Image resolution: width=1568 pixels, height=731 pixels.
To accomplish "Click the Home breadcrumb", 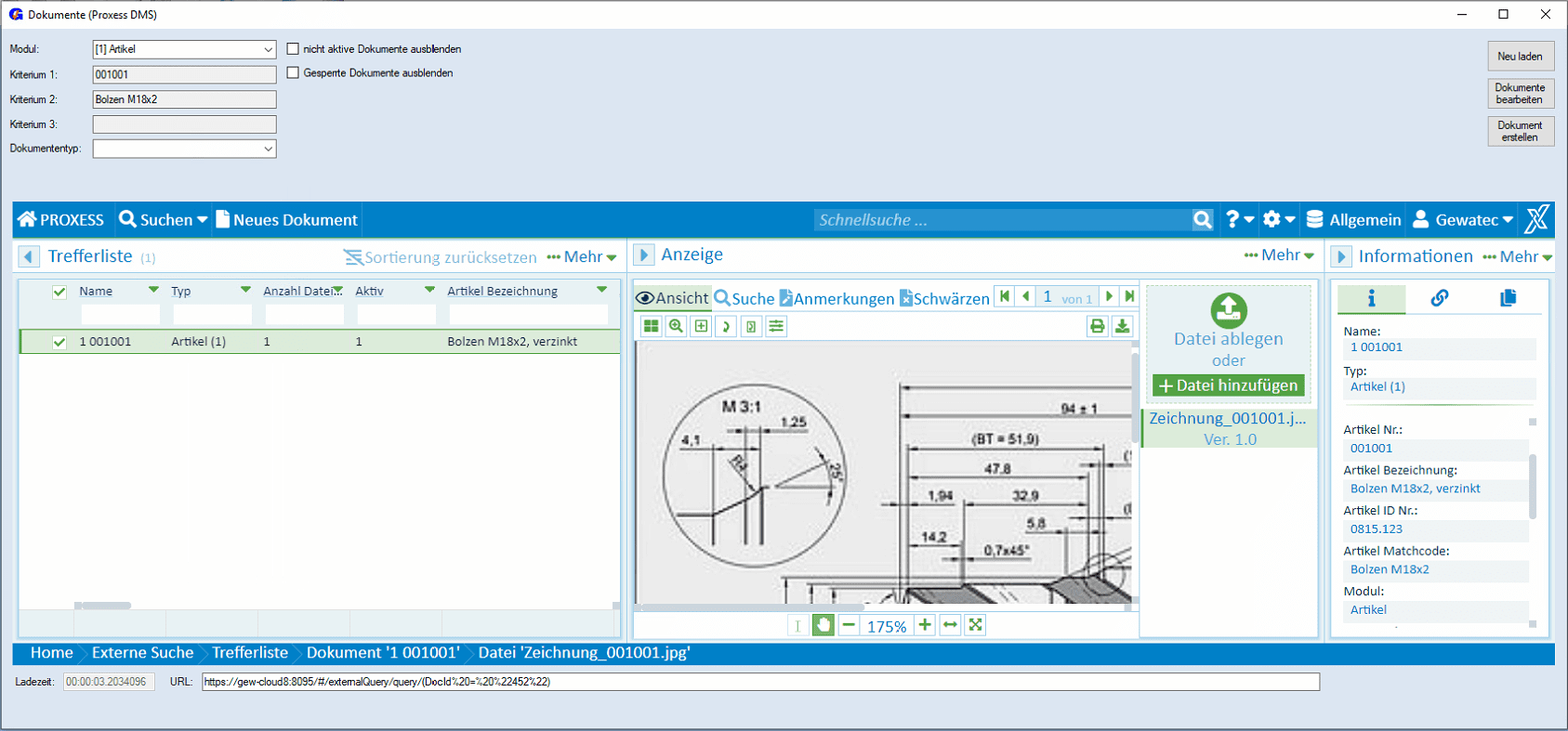I will [51, 653].
